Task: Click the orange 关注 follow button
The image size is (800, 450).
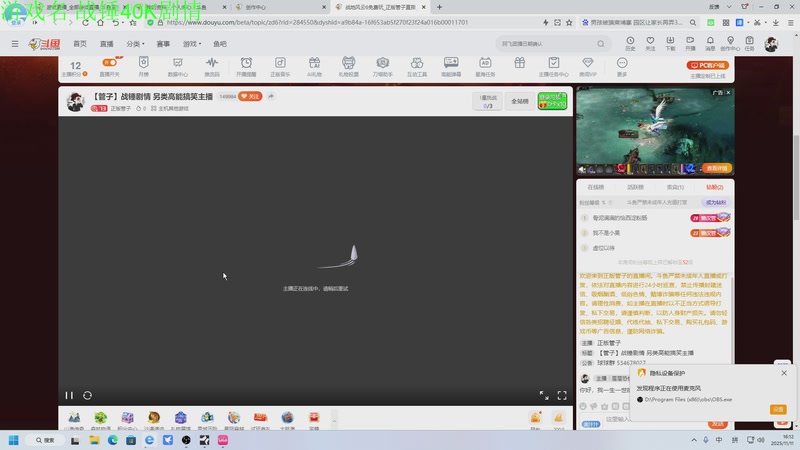Action: click(x=250, y=96)
